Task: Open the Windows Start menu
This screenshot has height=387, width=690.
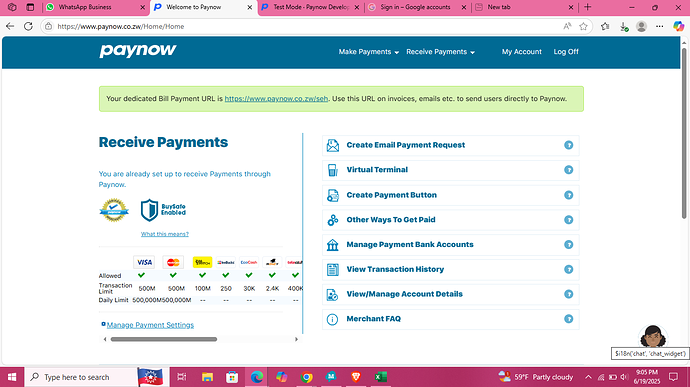Action: [x=12, y=377]
